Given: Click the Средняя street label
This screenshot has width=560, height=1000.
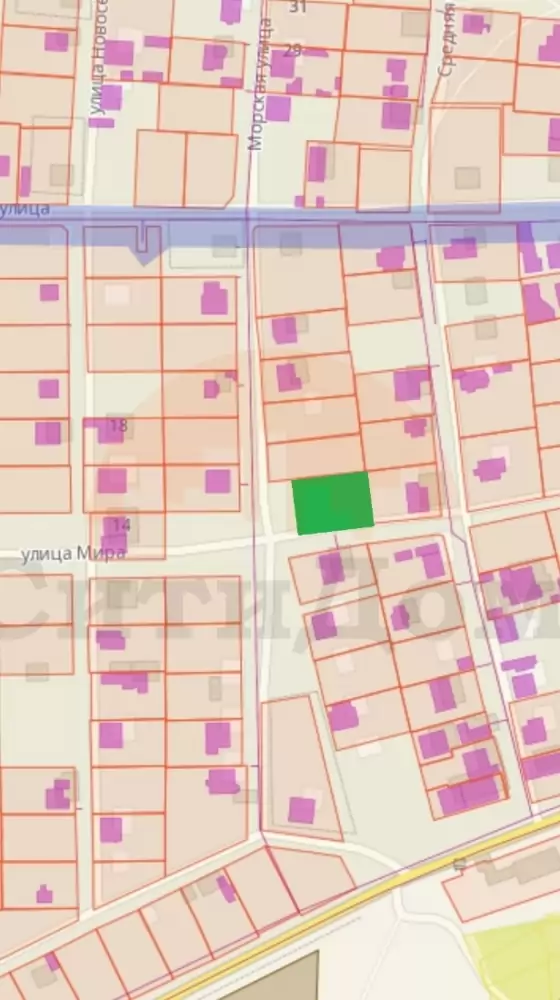Looking at the screenshot, I should coord(447,38).
